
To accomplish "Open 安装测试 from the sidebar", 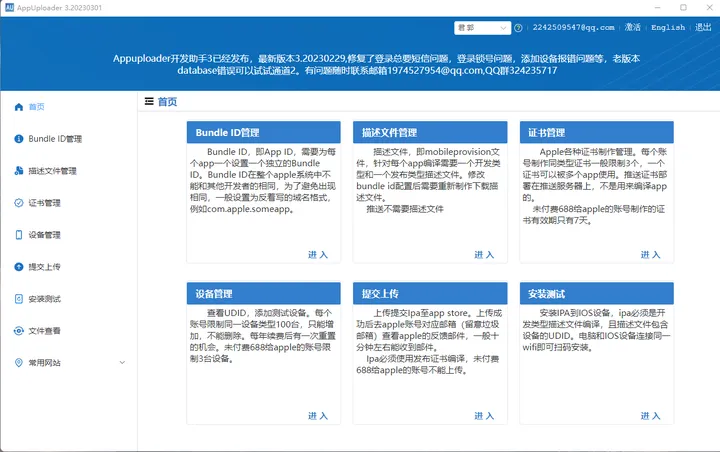I will click(45, 299).
